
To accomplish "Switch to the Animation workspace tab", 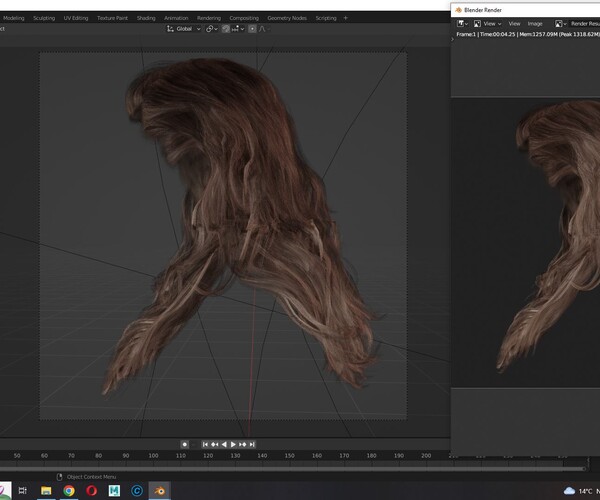I will 176,18.
